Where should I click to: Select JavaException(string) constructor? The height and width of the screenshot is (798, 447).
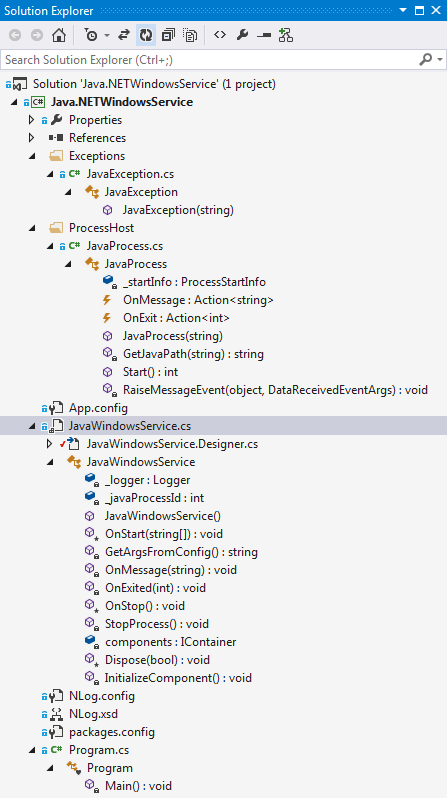[178, 210]
